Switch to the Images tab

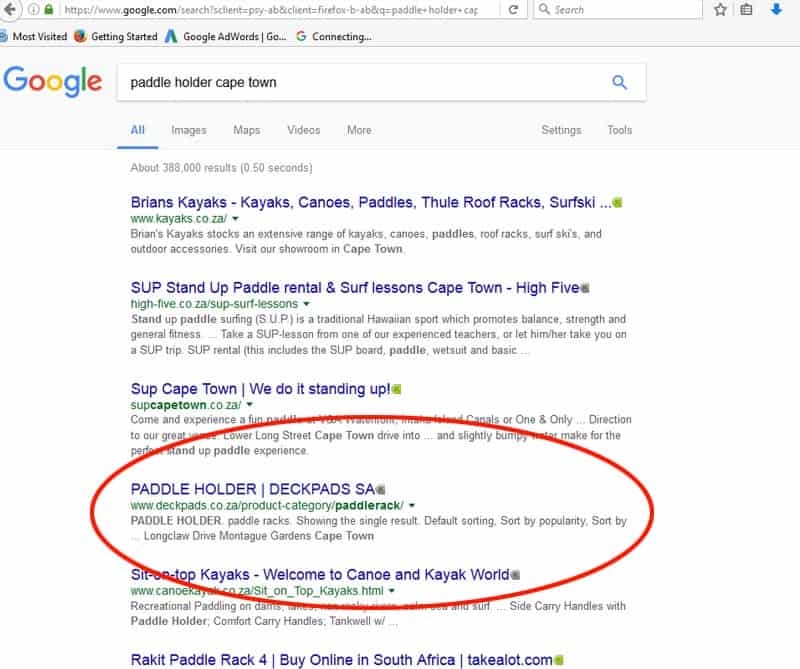(189, 130)
